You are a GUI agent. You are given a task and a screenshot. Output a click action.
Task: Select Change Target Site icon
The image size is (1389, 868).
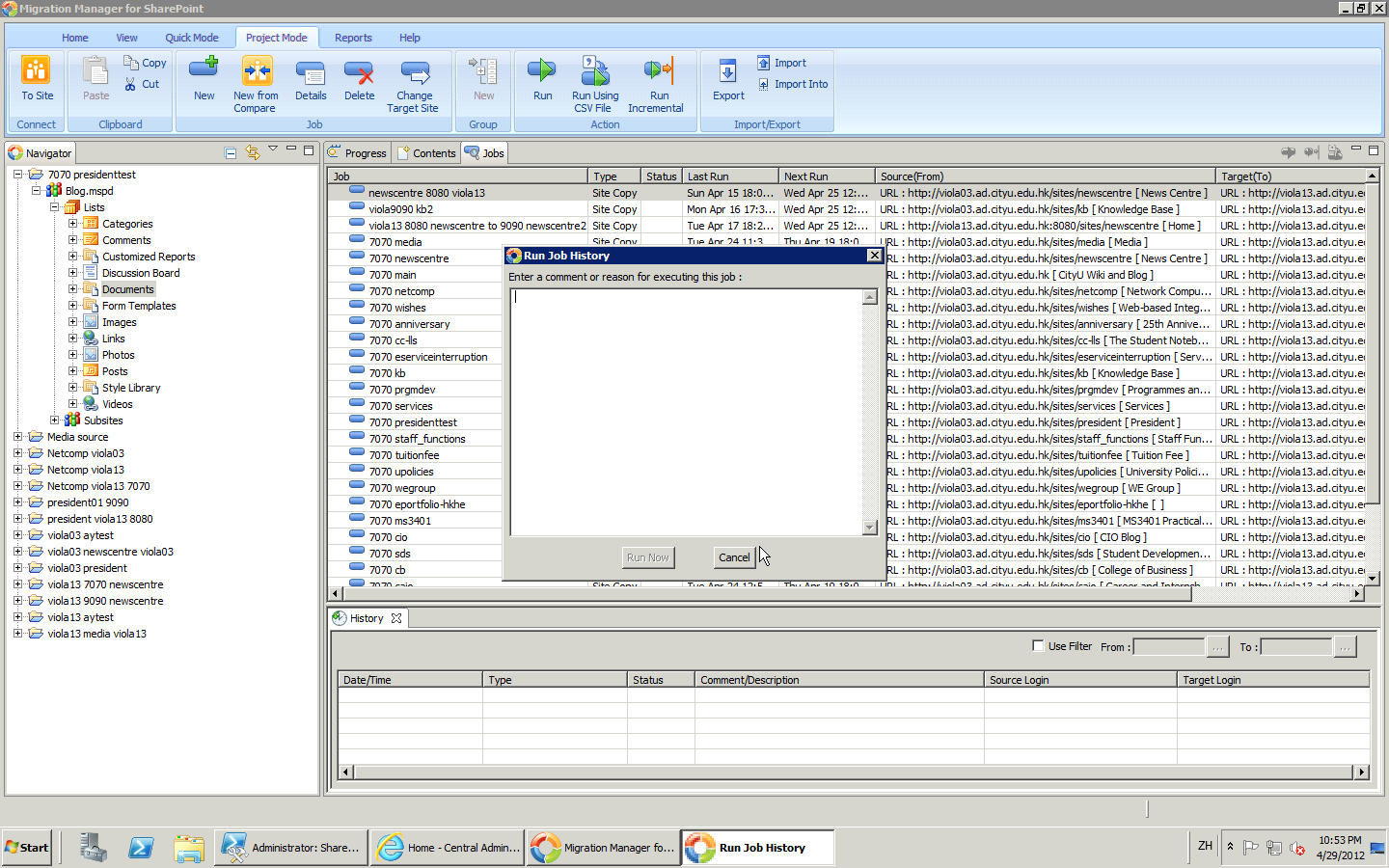click(x=414, y=72)
